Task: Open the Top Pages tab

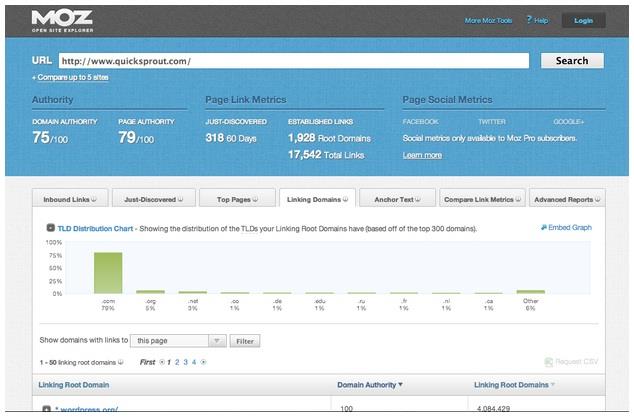Action: coord(237,199)
